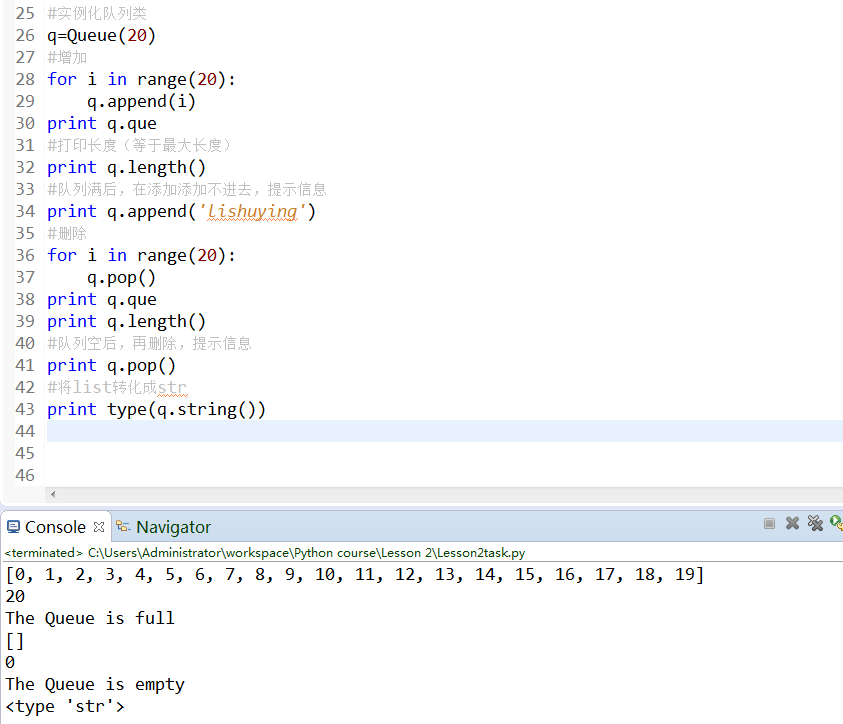Click the first 'print q.length()' line

pyautogui.click(x=126, y=168)
